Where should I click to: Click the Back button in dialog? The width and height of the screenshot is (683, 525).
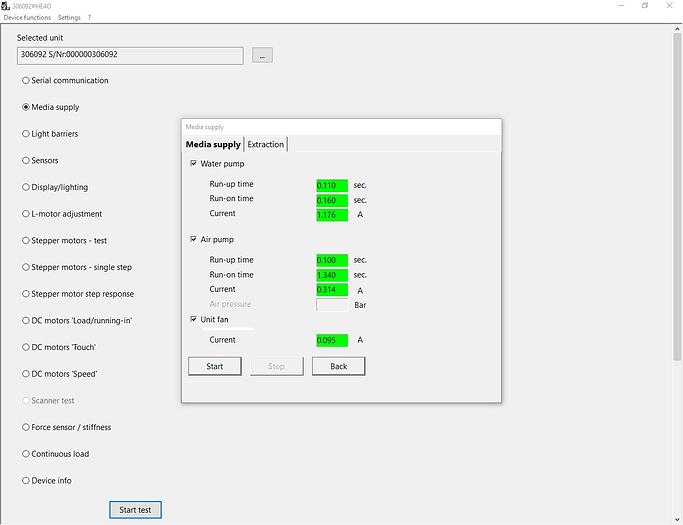tap(338, 367)
